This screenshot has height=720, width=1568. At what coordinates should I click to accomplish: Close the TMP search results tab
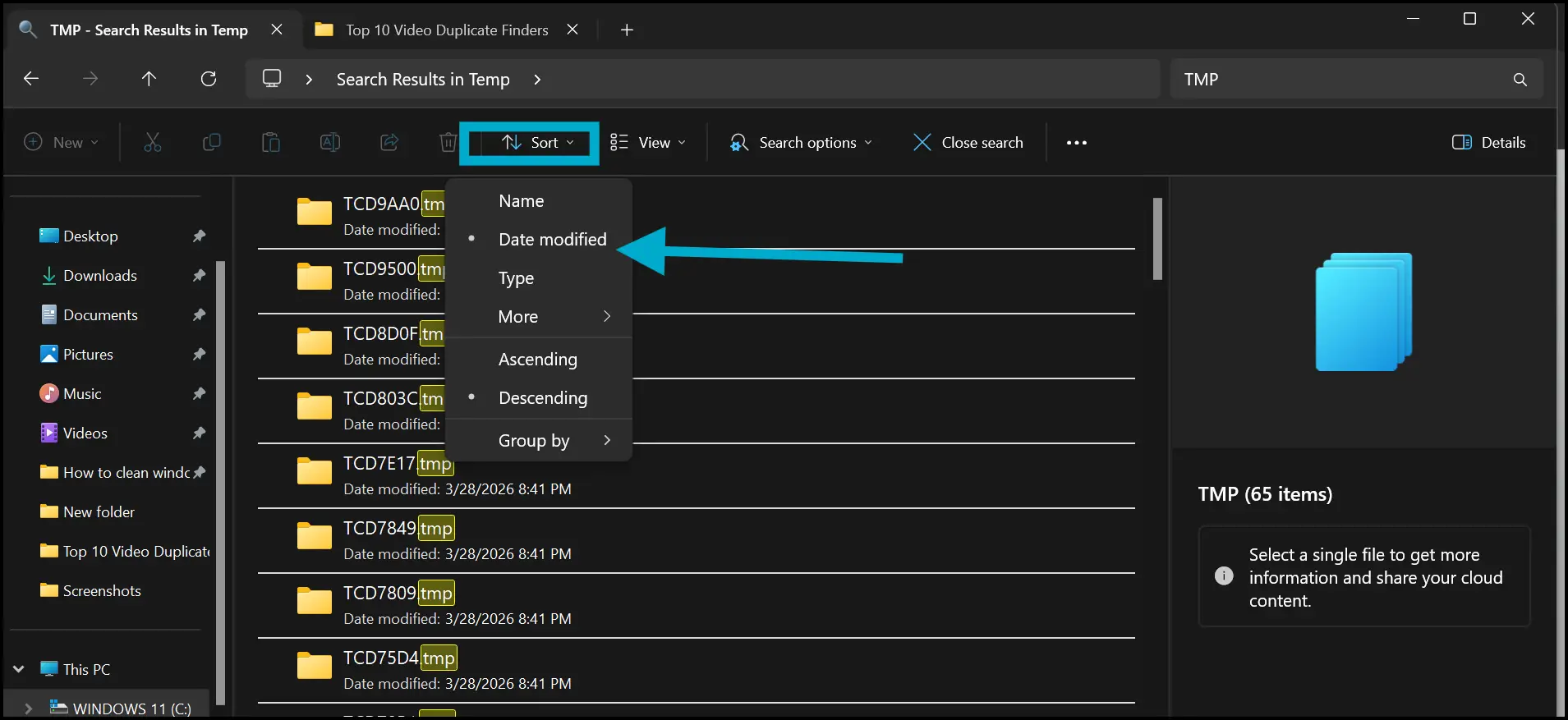(277, 30)
